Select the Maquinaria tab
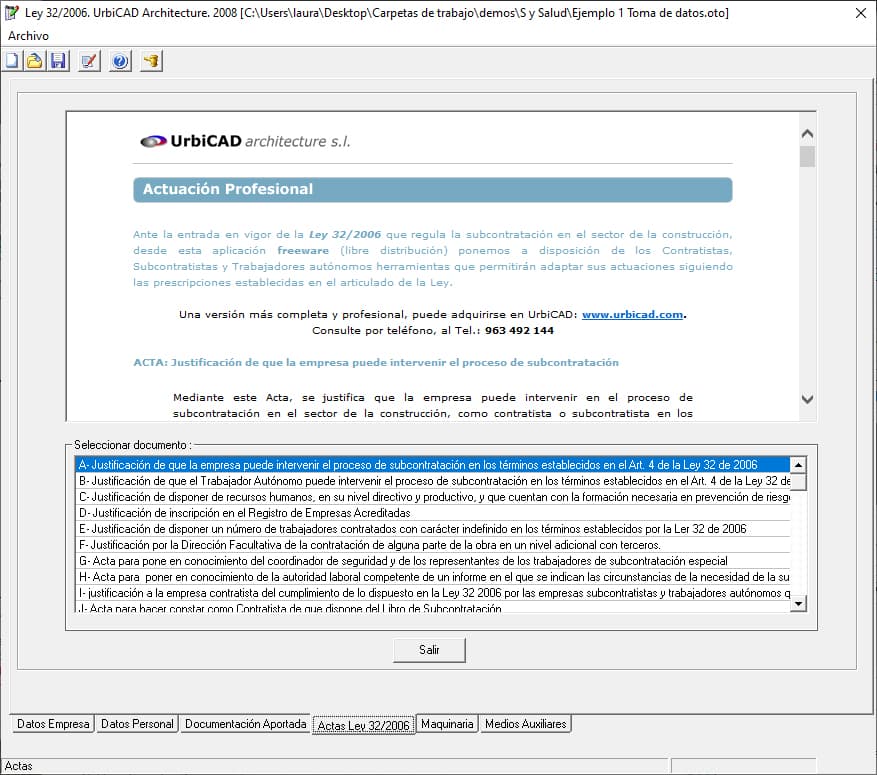 447,724
